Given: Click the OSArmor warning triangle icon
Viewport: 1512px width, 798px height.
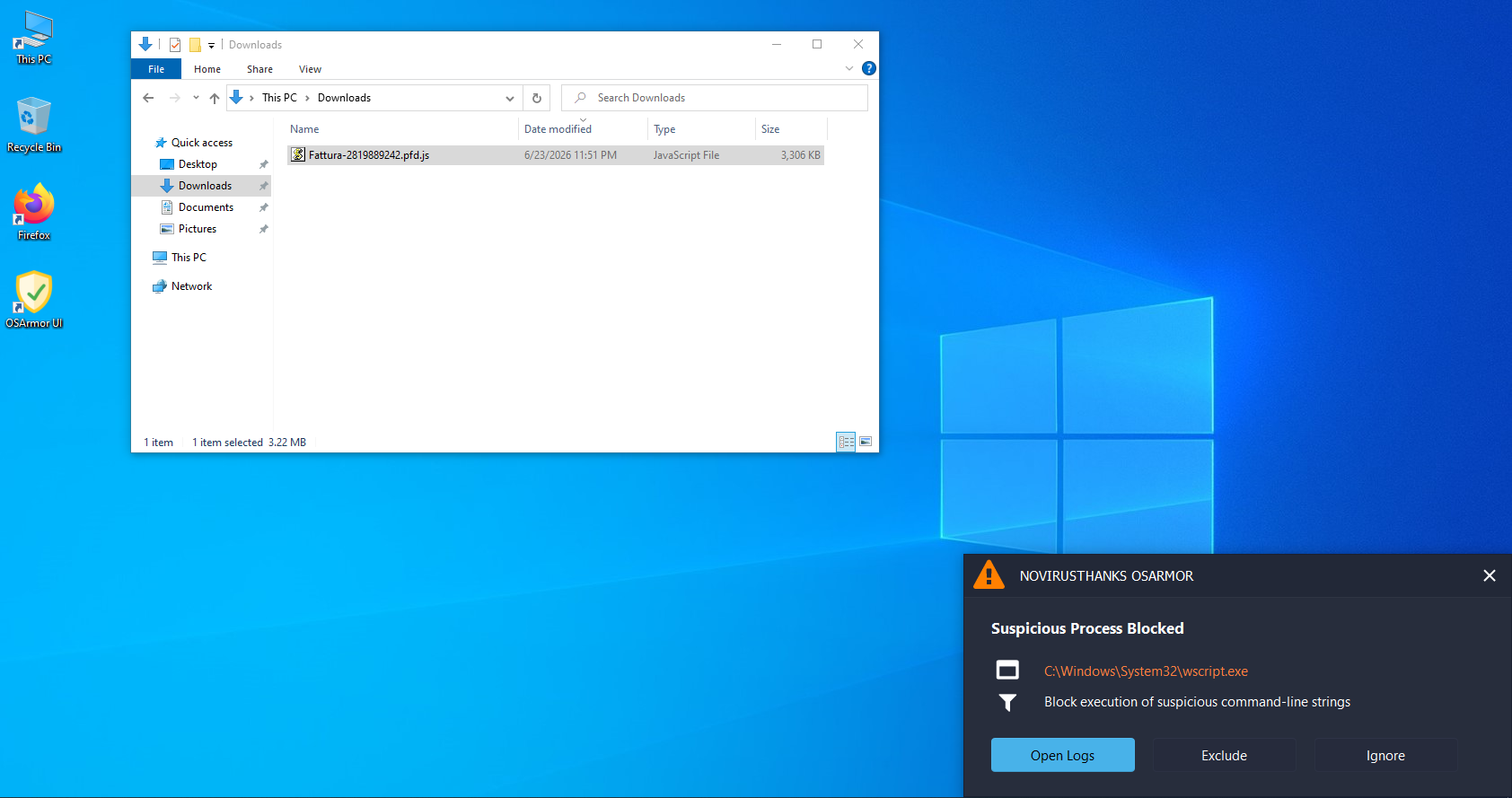Looking at the screenshot, I should pyautogui.click(x=989, y=575).
